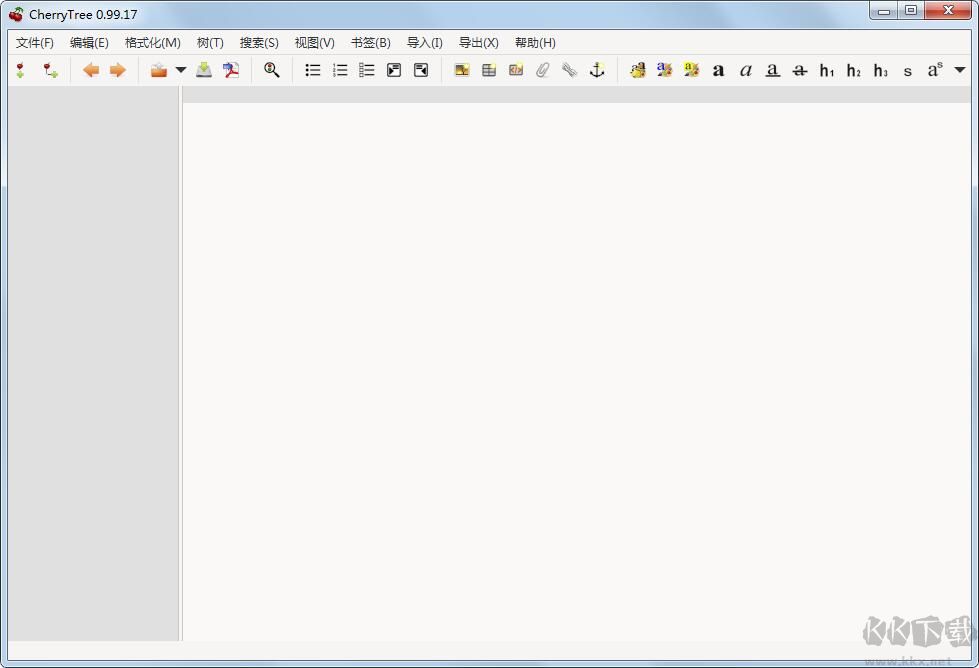Insert an anchor with the anchor icon

pos(597,70)
